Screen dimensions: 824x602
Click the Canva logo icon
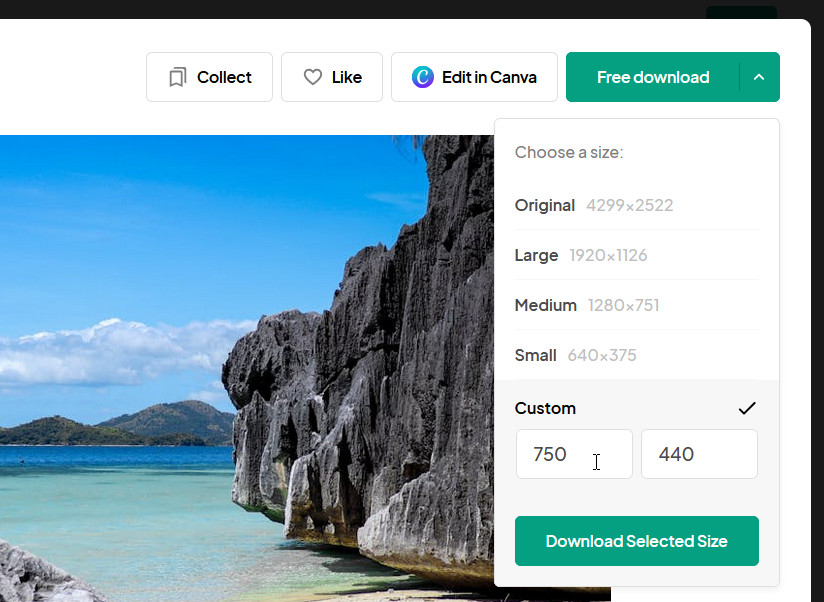coord(423,77)
